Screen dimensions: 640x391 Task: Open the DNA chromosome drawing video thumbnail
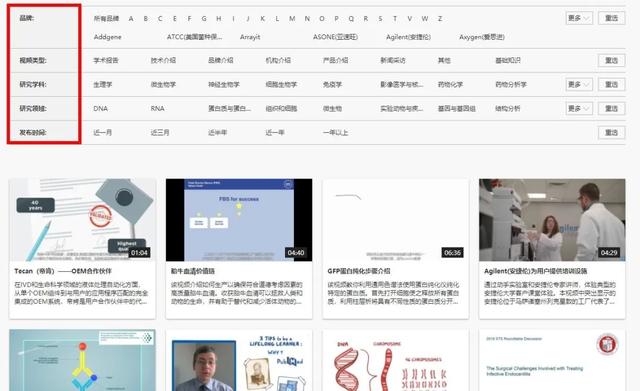396,360
